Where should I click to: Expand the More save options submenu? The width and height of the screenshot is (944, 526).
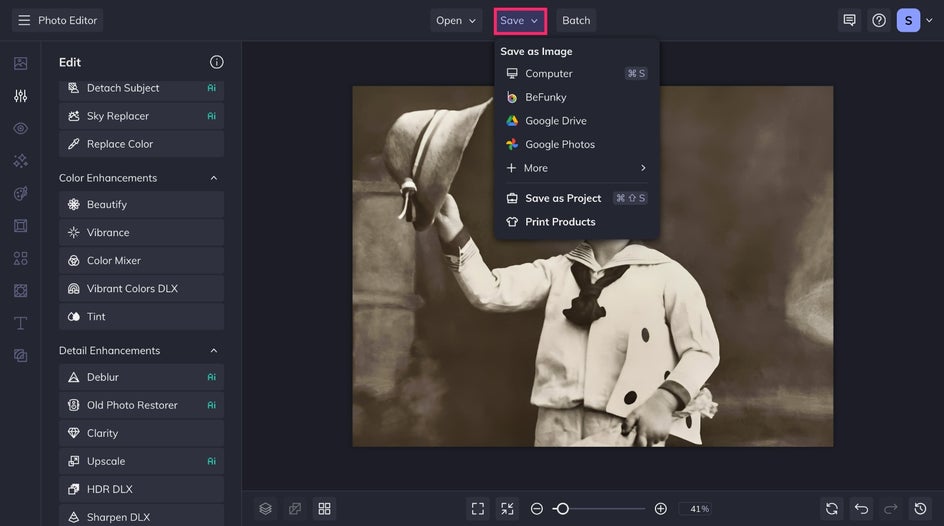577,168
